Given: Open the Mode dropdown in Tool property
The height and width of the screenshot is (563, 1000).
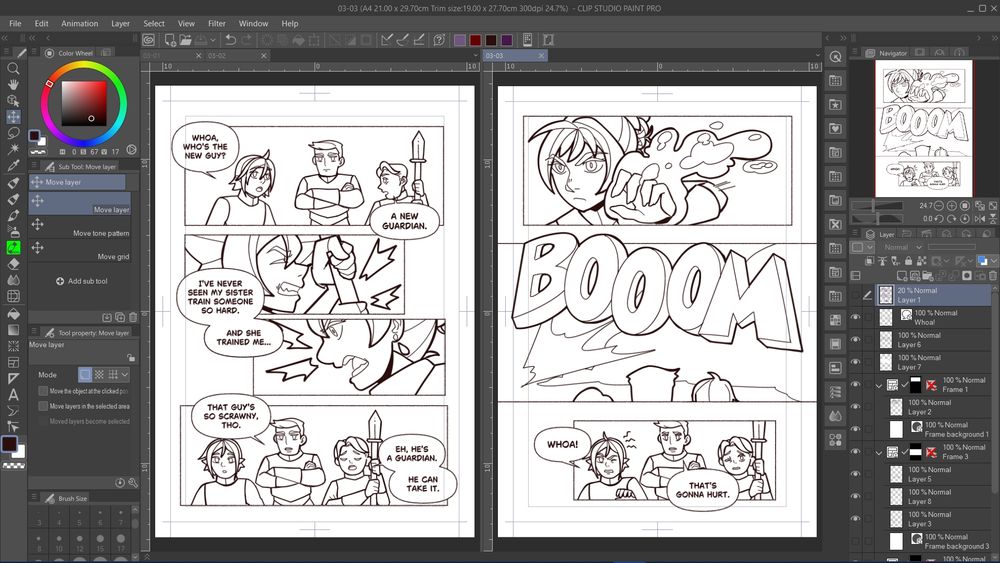Looking at the screenshot, I should [125, 374].
